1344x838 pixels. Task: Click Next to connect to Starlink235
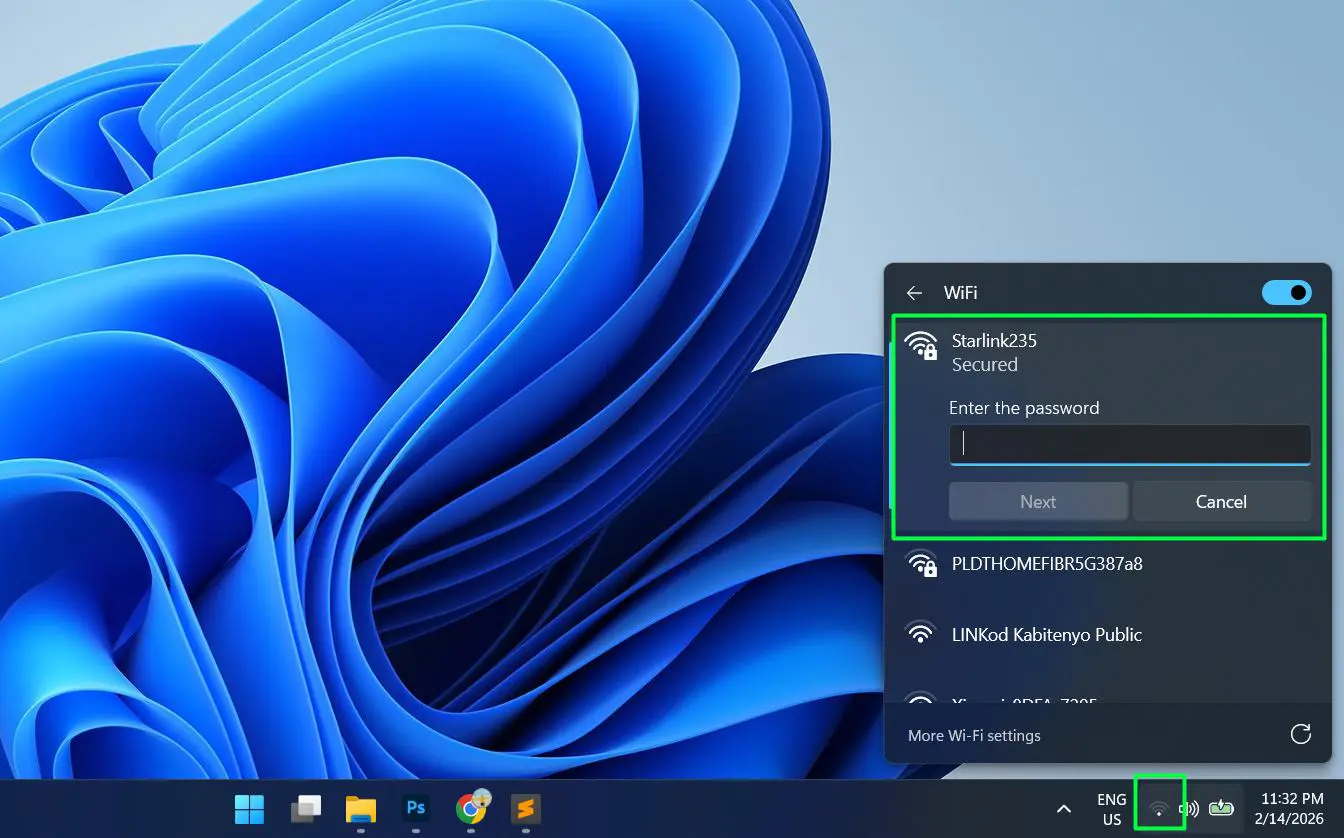1037,501
